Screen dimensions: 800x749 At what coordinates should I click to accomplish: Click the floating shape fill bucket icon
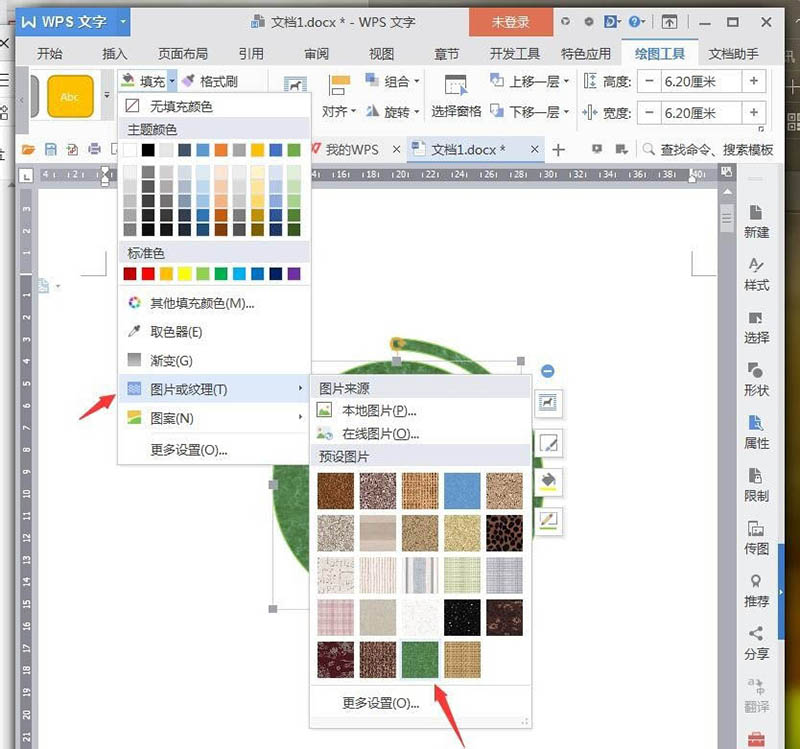548,481
